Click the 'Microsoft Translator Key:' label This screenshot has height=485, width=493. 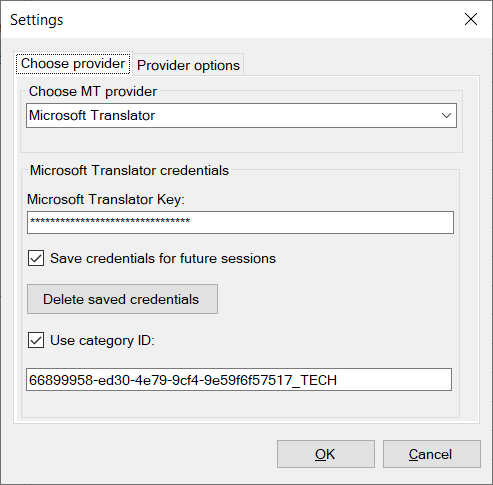tap(106, 199)
